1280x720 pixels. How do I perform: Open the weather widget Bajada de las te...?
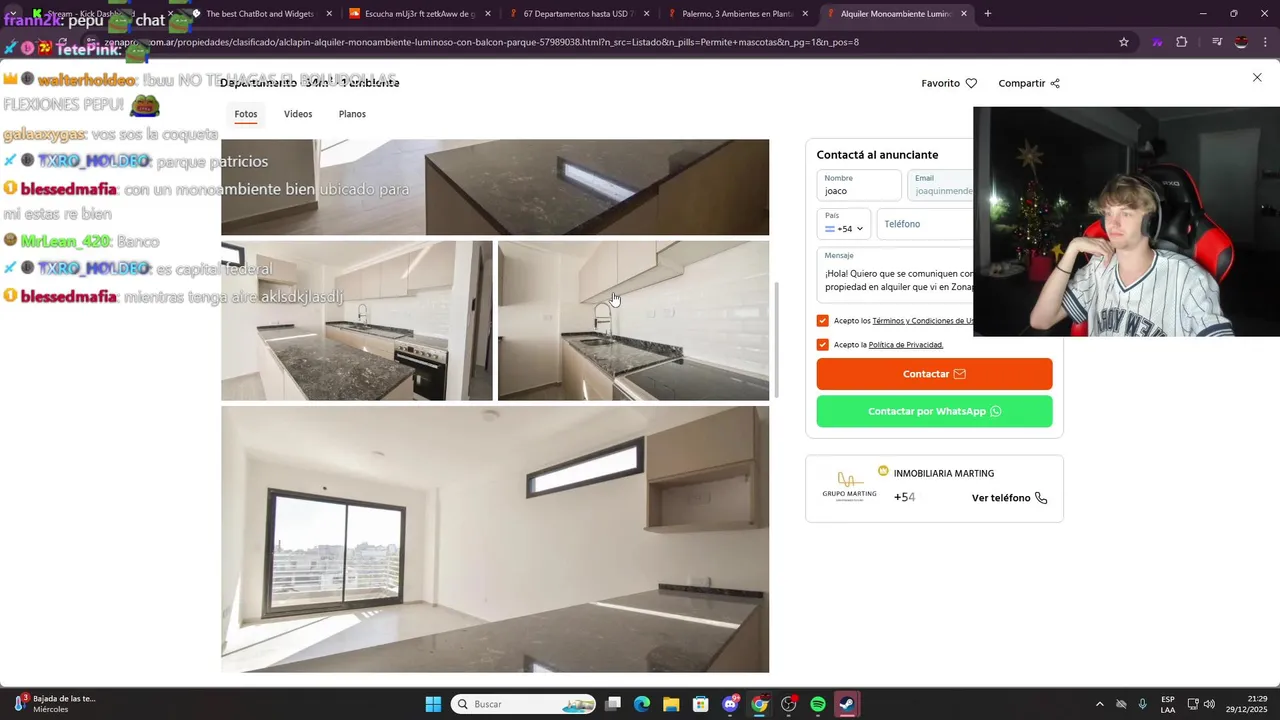click(x=55, y=704)
